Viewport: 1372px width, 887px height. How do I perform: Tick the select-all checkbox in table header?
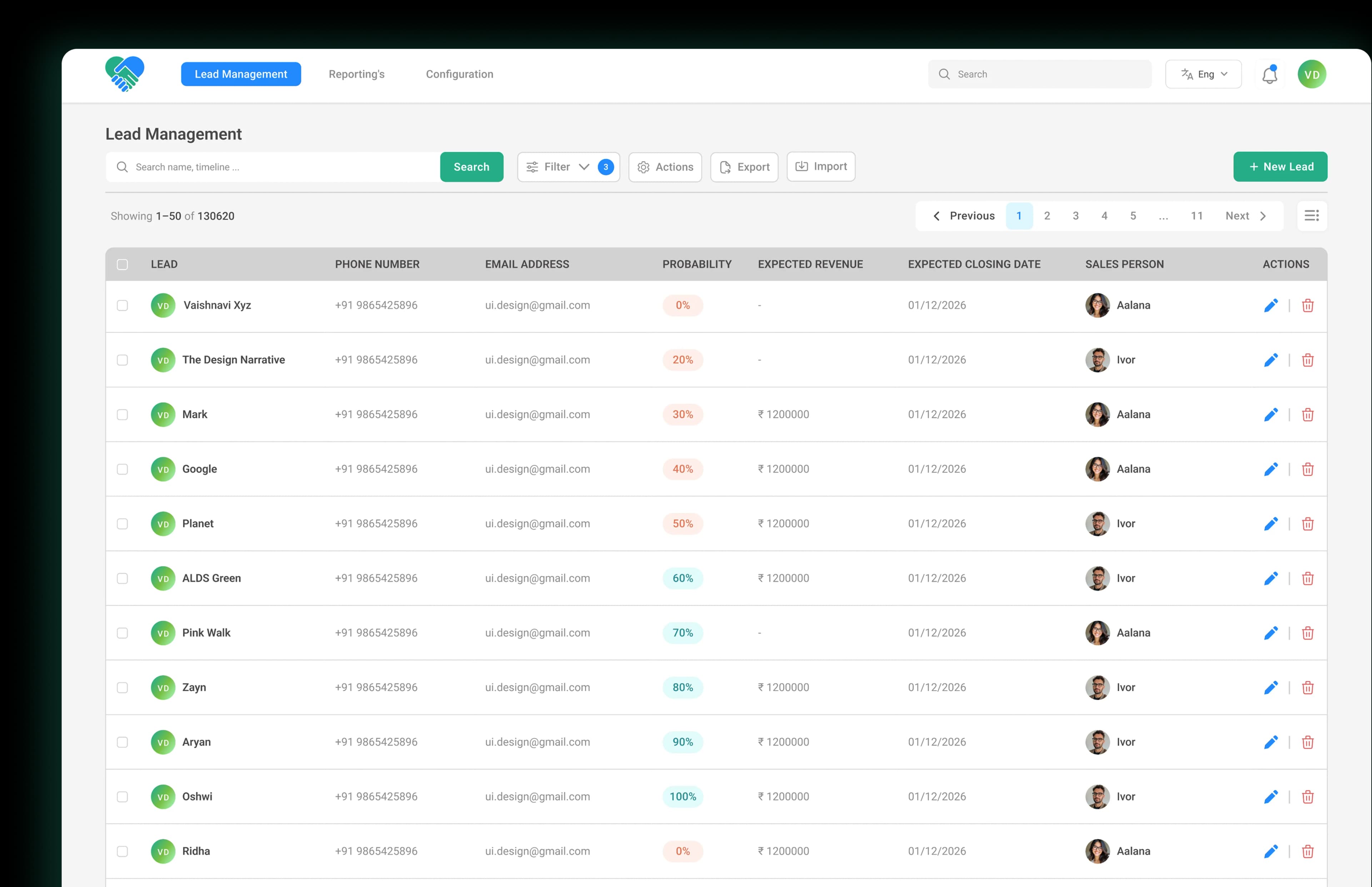(122, 264)
